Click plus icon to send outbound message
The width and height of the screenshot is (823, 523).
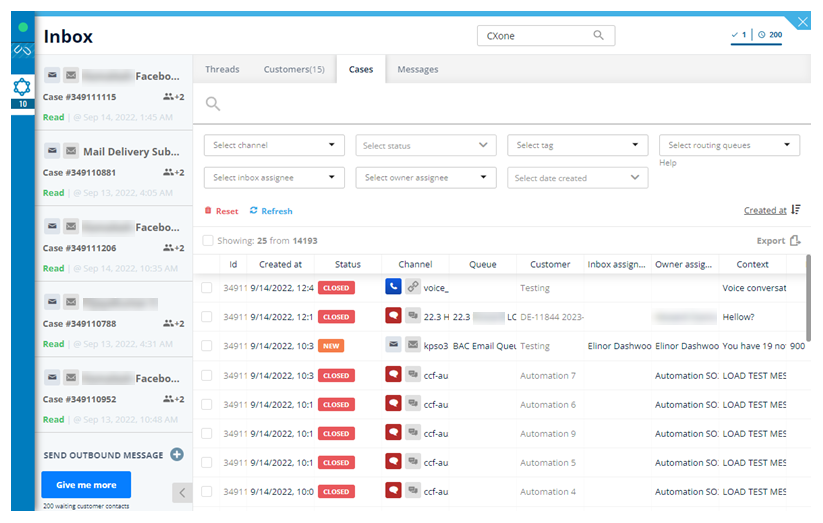177,455
